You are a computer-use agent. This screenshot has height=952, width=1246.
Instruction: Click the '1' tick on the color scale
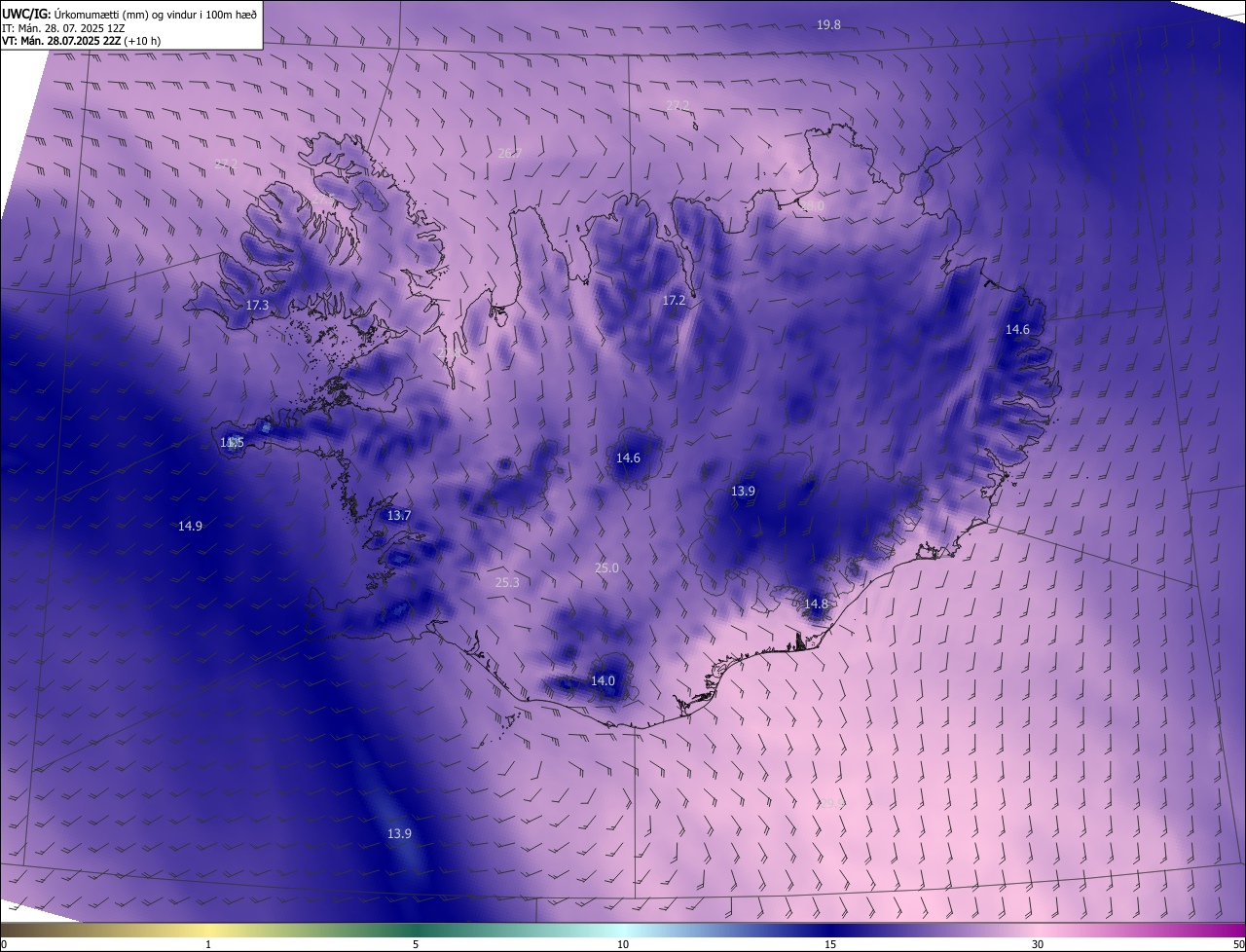click(x=209, y=944)
